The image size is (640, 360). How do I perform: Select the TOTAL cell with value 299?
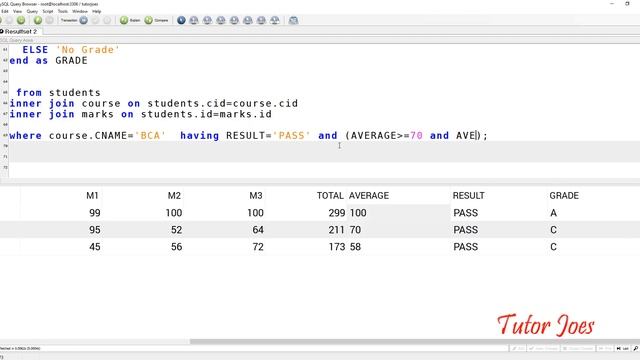pos(337,213)
